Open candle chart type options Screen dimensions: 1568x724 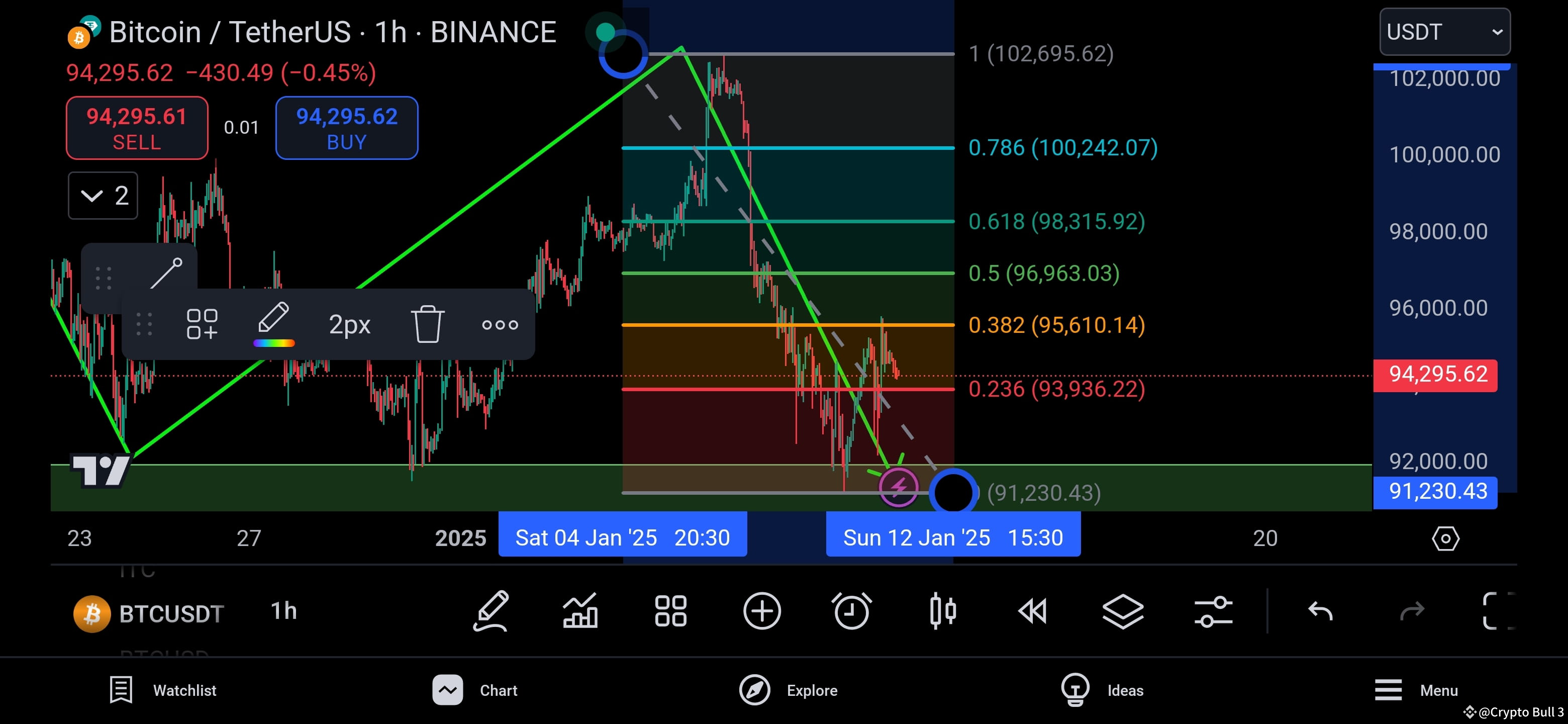[942, 611]
